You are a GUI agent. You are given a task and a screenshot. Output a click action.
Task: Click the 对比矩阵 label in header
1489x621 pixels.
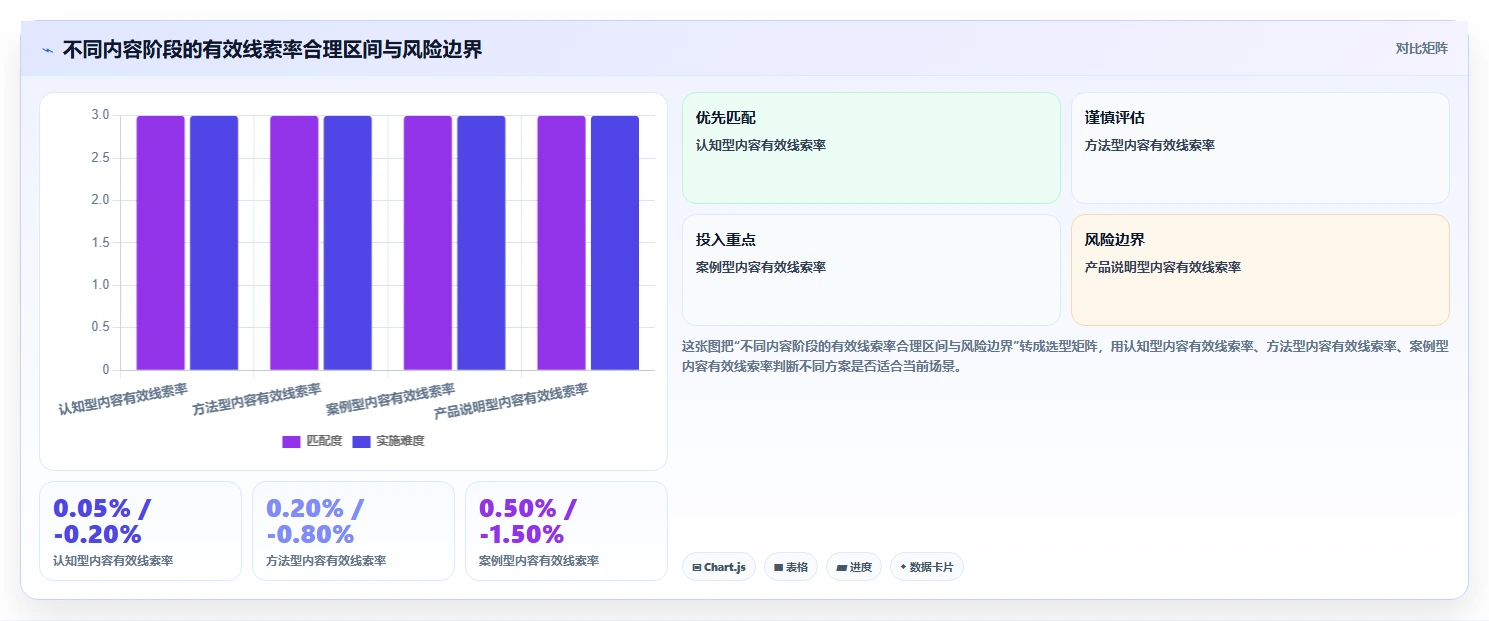[1421, 48]
